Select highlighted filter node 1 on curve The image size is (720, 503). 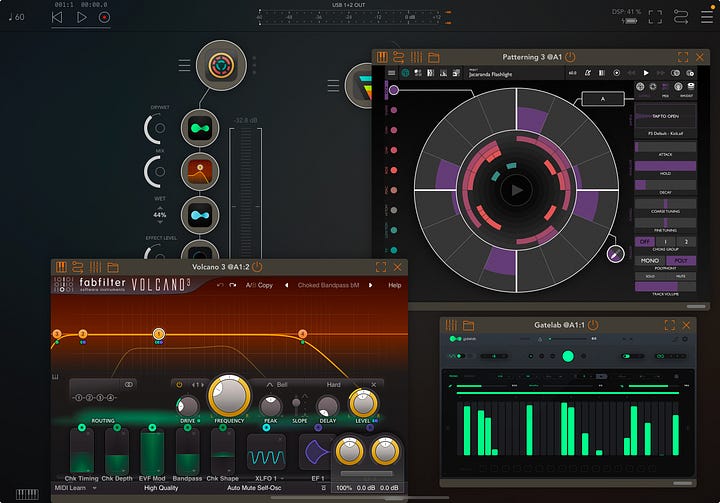[159, 333]
